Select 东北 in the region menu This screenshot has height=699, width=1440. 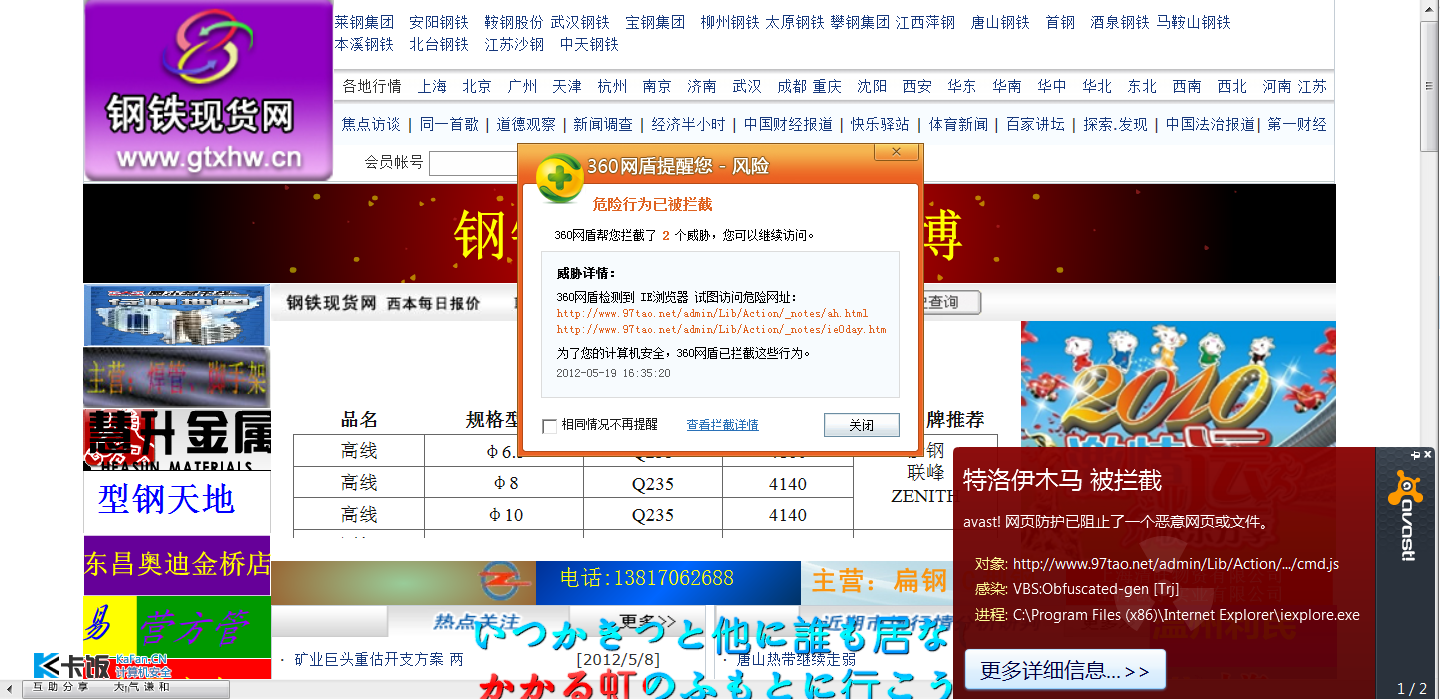[1142, 86]
